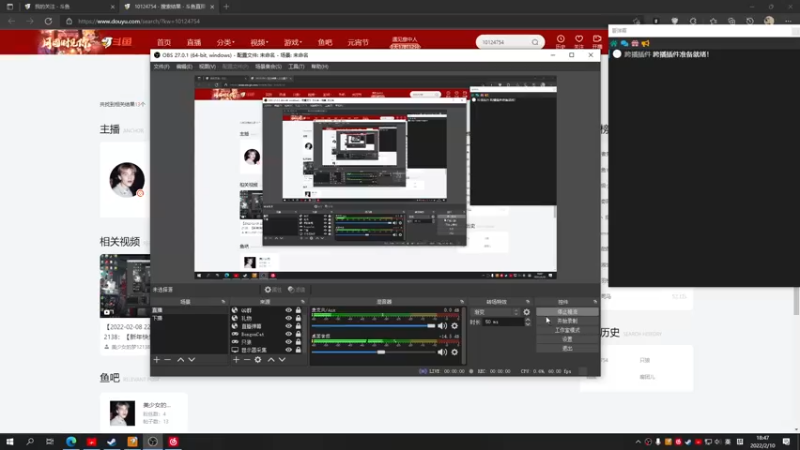The height and width of the screenshot is (450, 800).
Task: Open OBS Studio from the taskbar
Action: tap(153, 441)
